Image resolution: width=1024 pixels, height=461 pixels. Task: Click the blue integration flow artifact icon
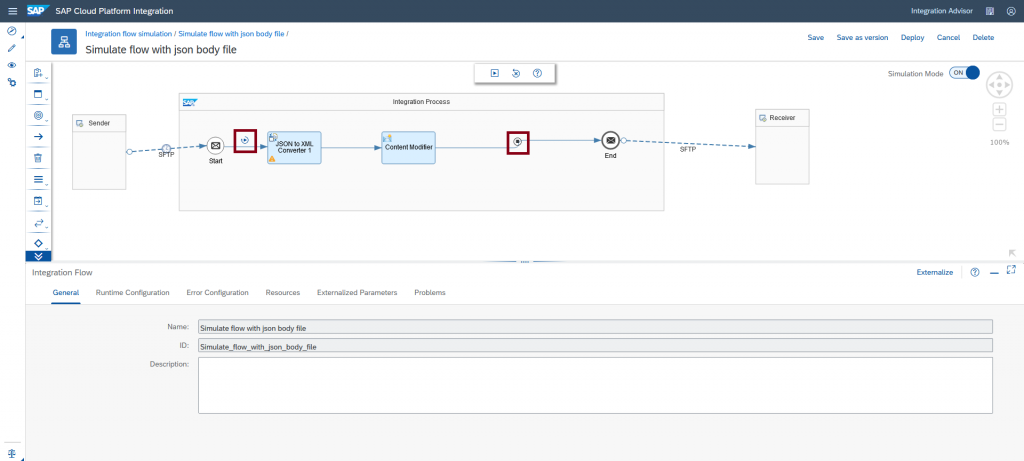pos(64,42)
